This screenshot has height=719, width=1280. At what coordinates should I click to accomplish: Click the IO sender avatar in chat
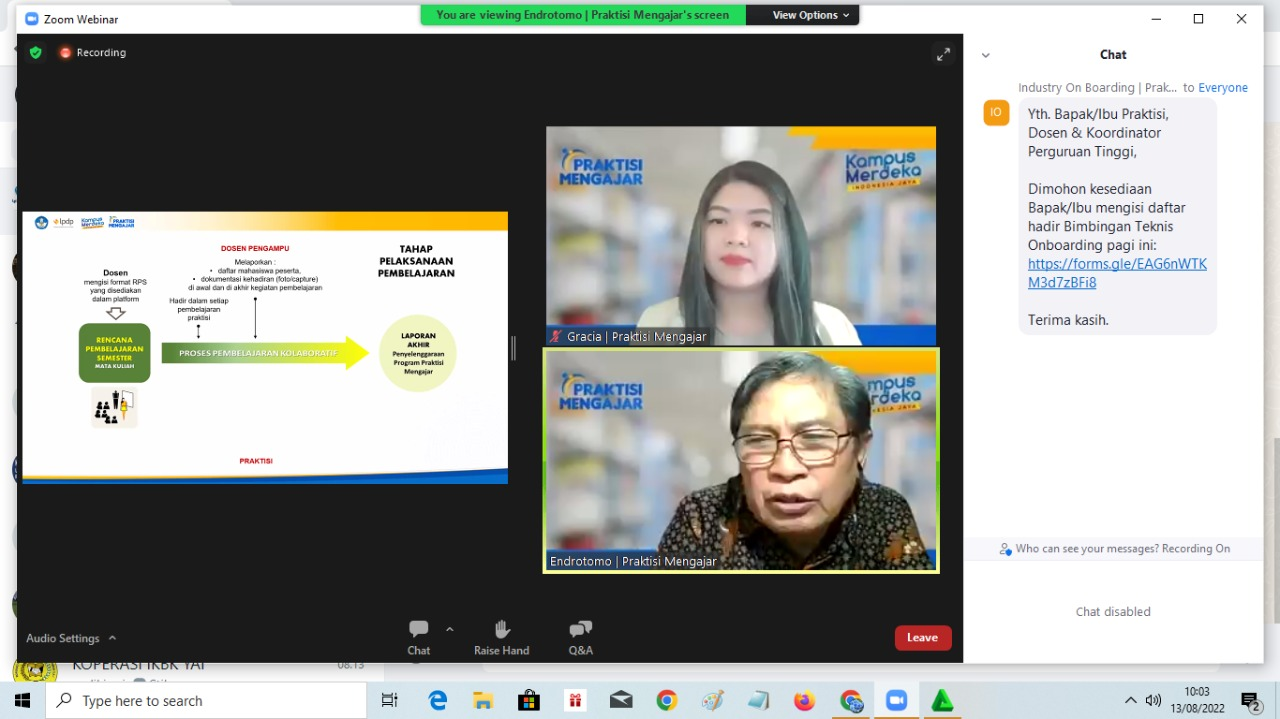996,112
